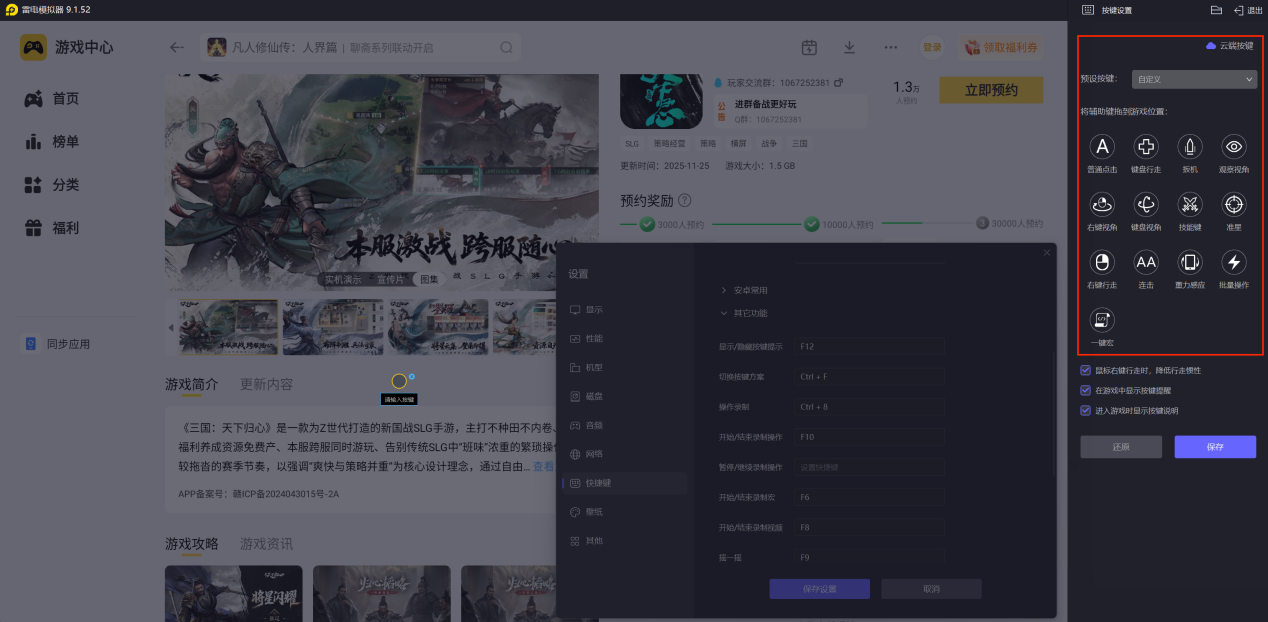Click the folder icon in title bar

1216,10
